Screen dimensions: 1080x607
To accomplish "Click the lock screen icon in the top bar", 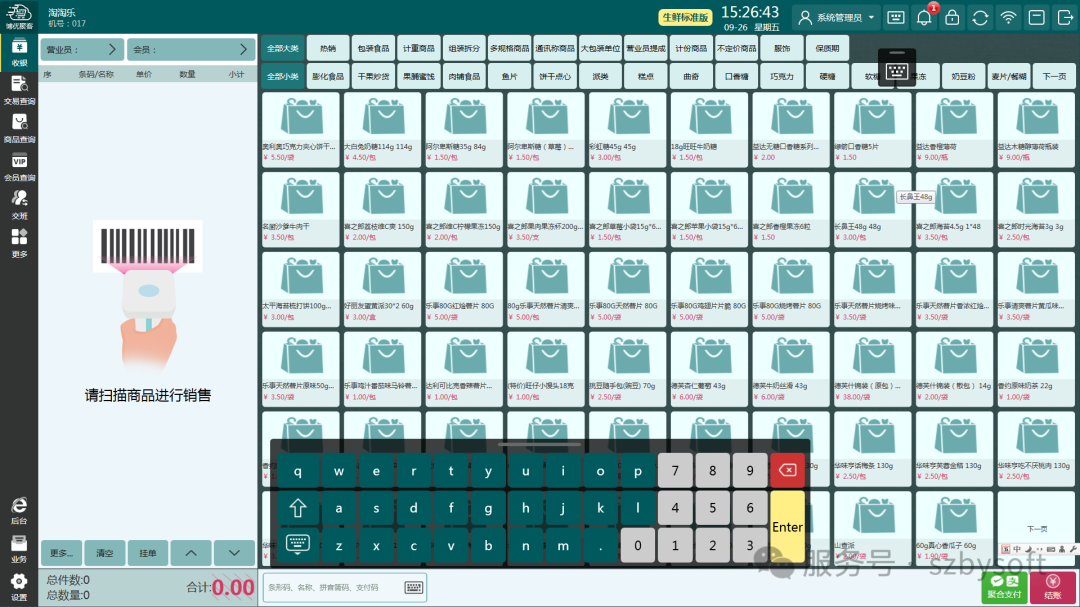I will [952, 18].
